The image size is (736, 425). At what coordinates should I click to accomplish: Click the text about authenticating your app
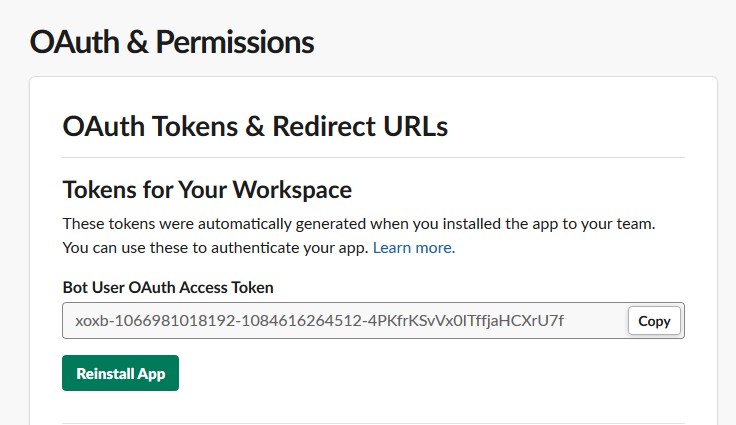tap(216, 247)
